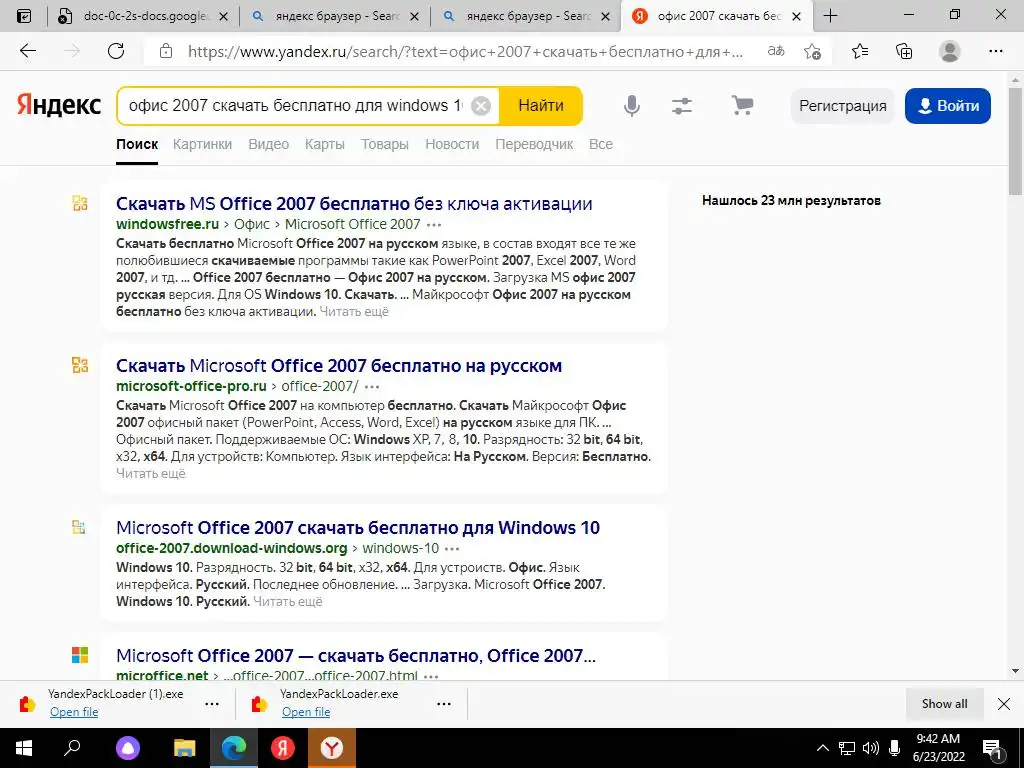Open Yandex Browser icon in the taskbar

coord(332,748)
